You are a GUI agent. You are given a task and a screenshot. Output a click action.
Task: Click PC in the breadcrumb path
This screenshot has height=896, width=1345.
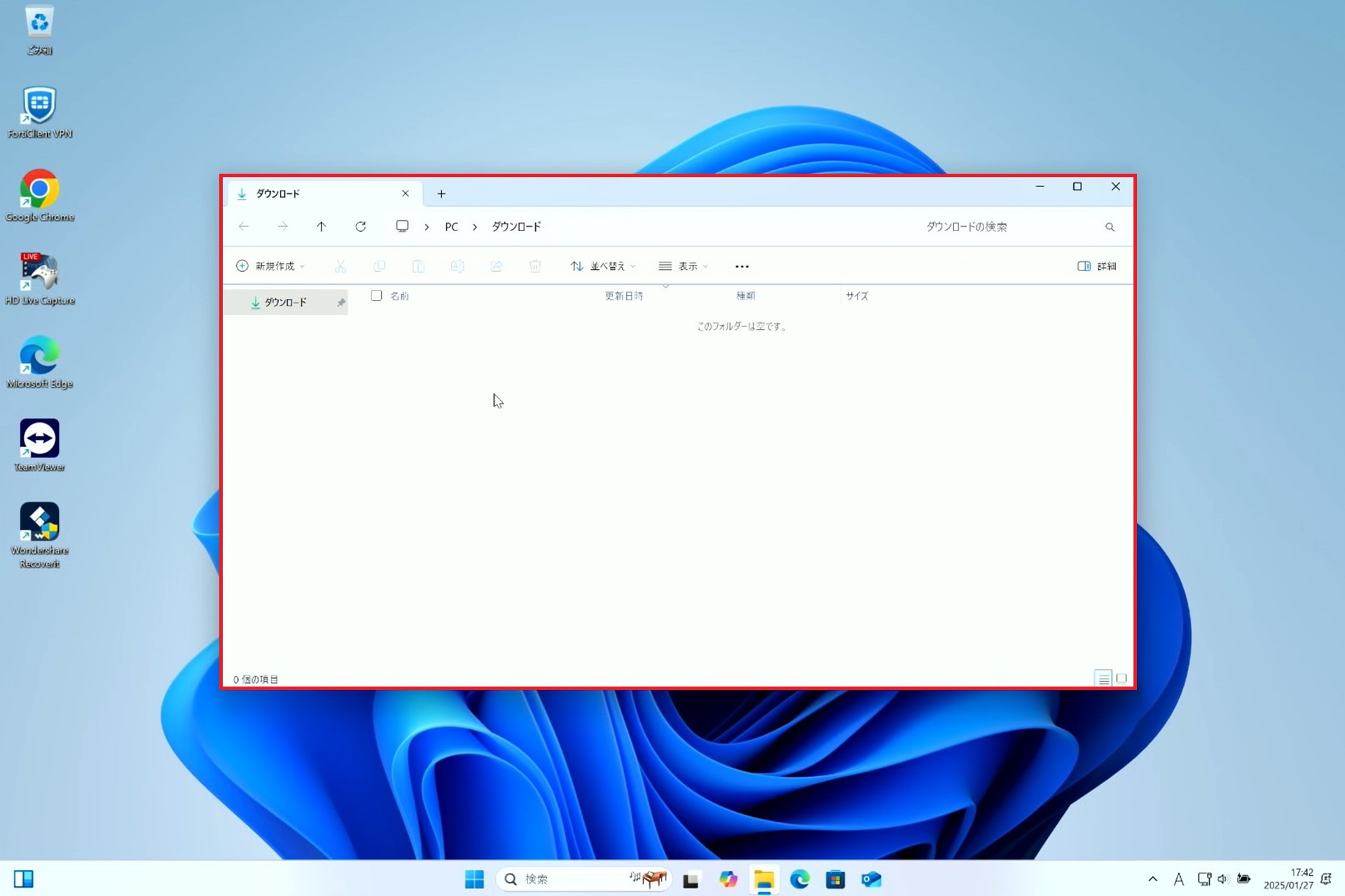click(452, 227)
